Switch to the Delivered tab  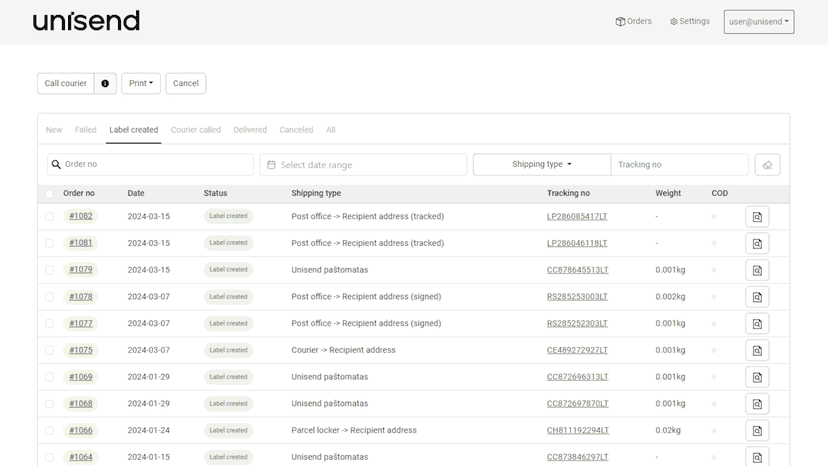[x=250, y=130]
